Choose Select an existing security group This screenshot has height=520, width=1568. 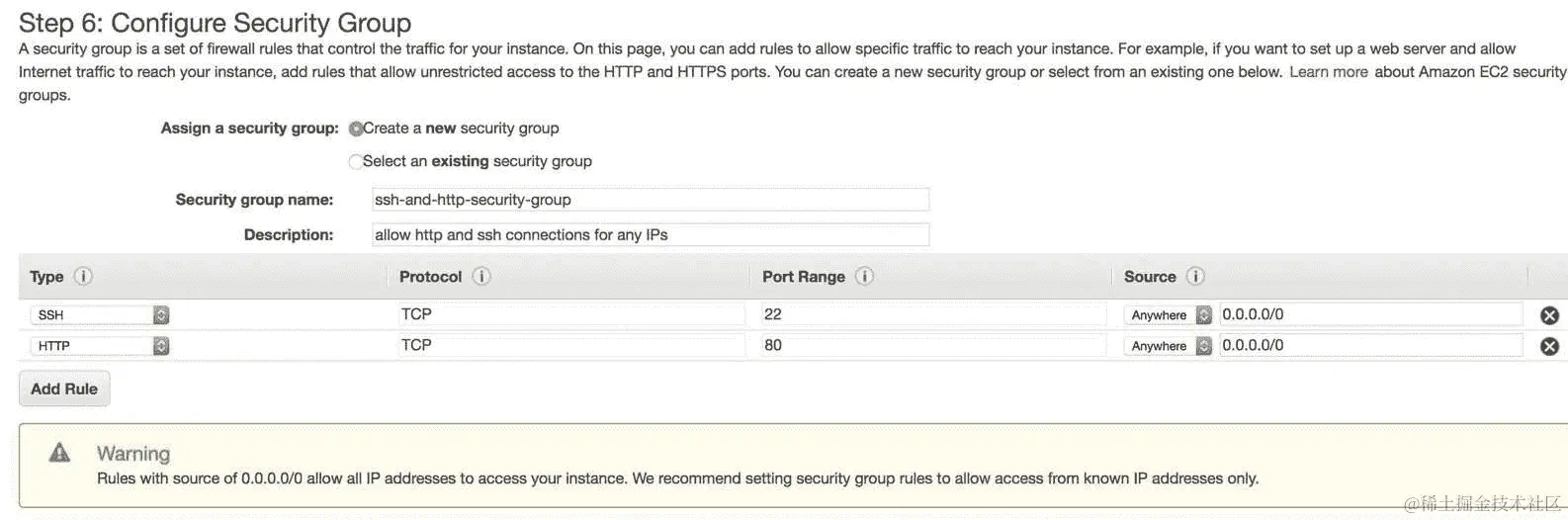click(x=356, y=161)
